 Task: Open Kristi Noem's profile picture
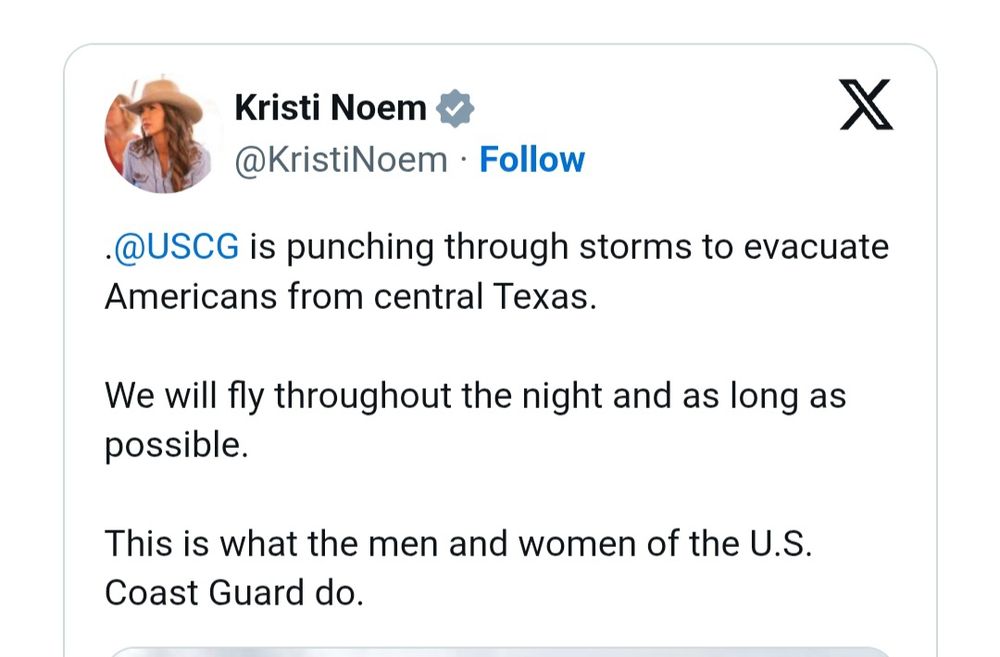[x=158, y=135]
